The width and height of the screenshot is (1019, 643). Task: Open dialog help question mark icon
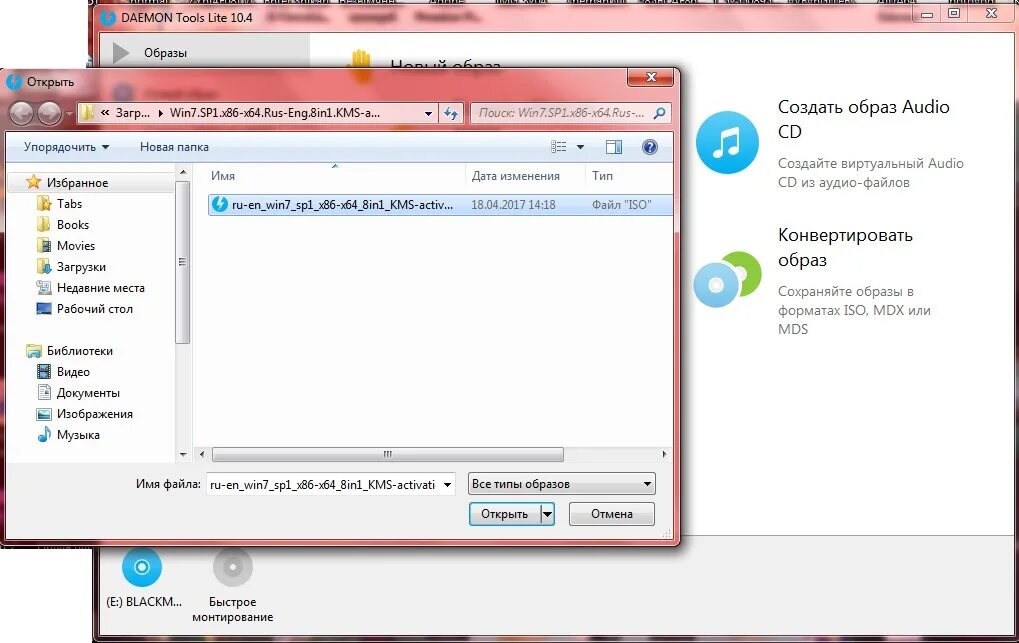click(x=649, y=147)
